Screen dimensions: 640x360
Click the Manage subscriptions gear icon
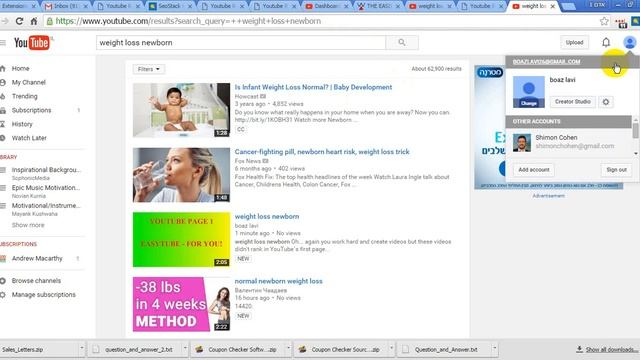(x=3, y=295)
